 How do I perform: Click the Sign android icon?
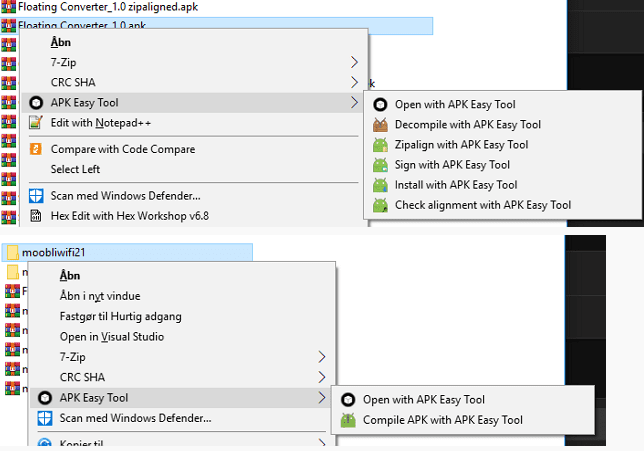pyautogui.click(x=380, y=165)
